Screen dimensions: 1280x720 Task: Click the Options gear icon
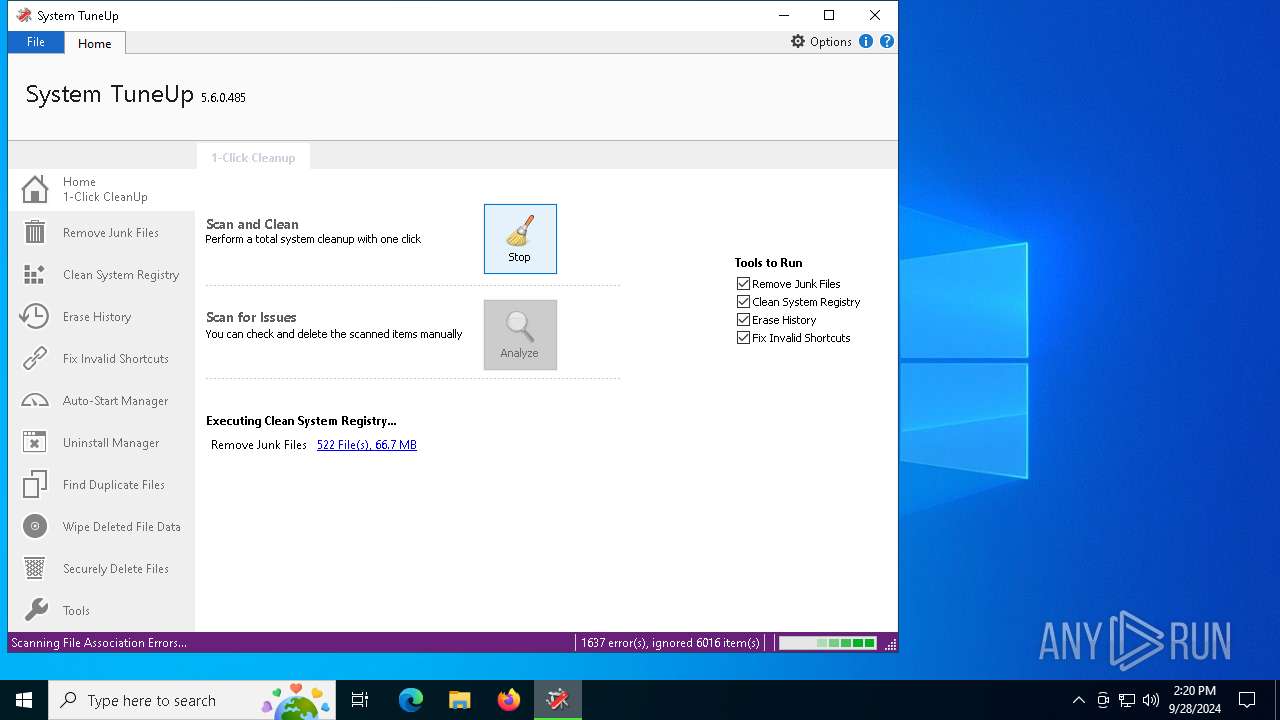(x=798, y=41)
